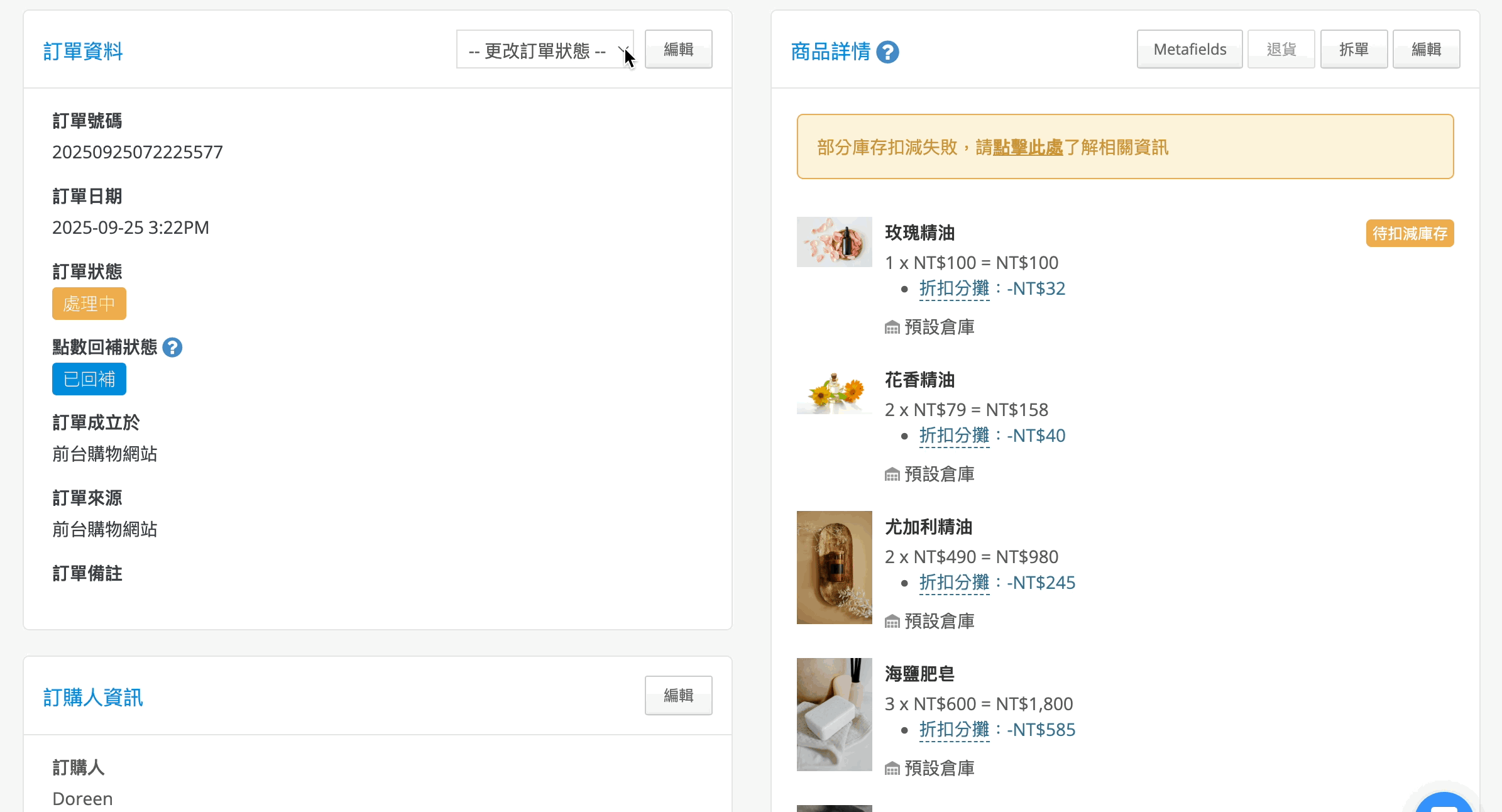
Task: Open Metafields for order items
Action: click(1190, 50)
